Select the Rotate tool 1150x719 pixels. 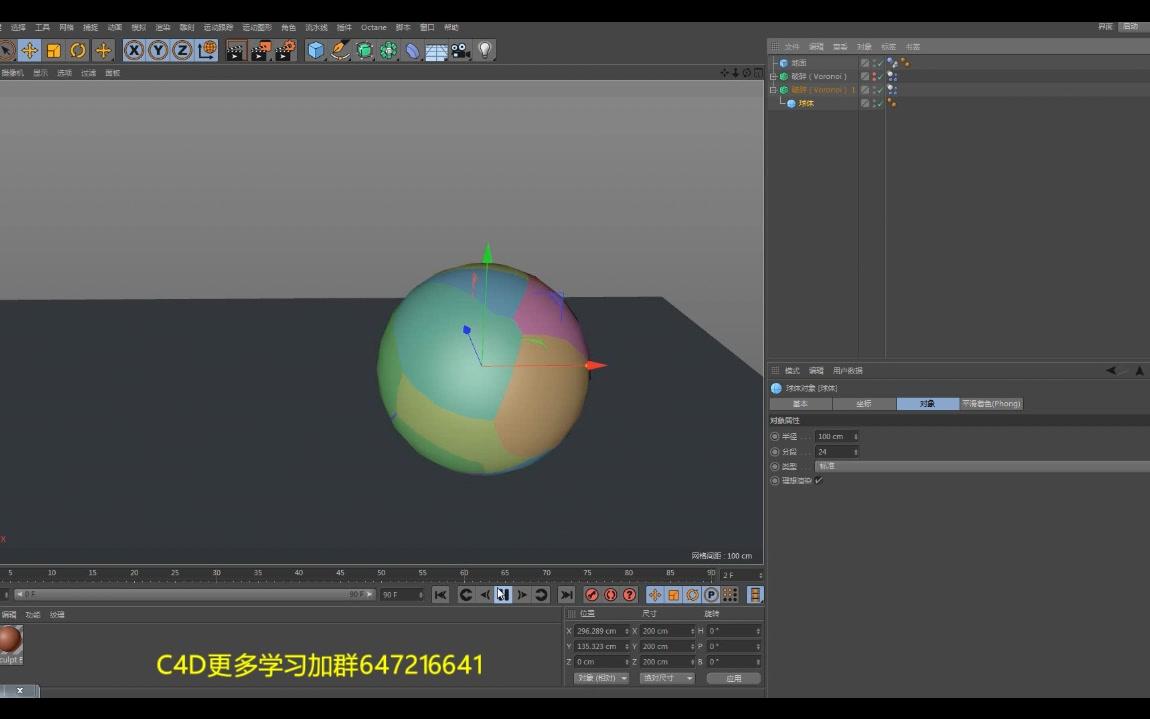(x=78, y=50)
